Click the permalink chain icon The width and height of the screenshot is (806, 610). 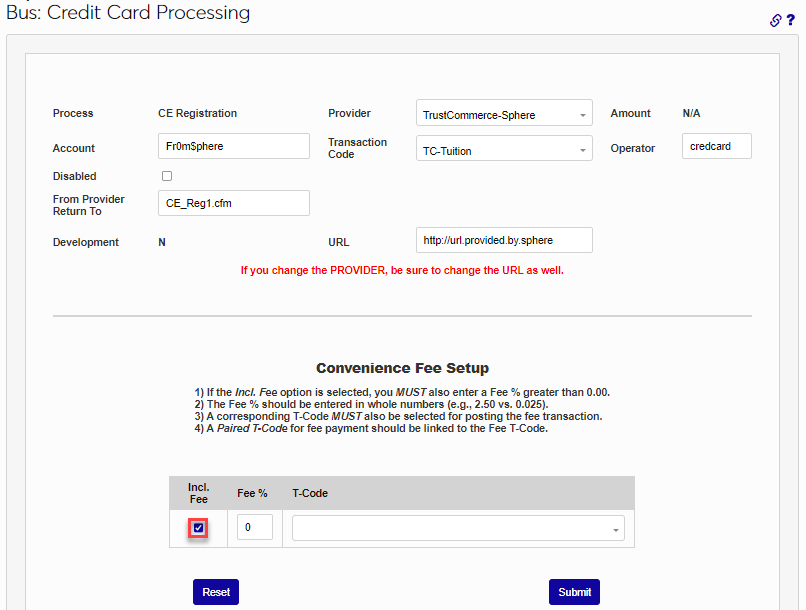pyautogui.click(x=775, y=20)
